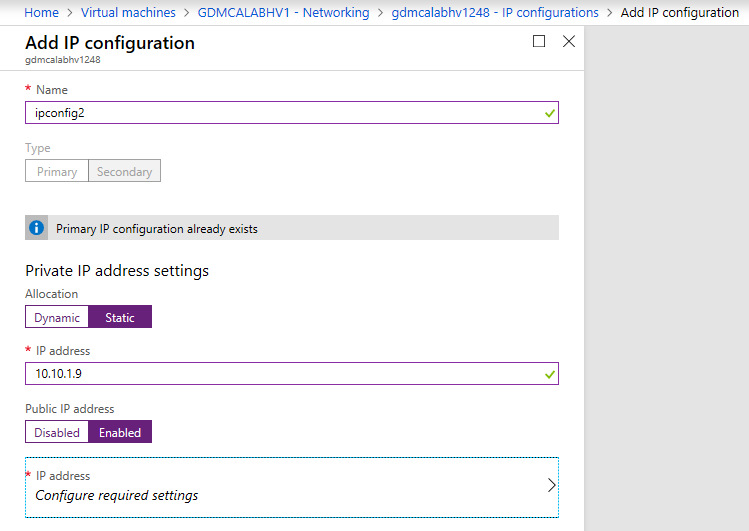Select the Primary type option

click(x=57, y=171)
